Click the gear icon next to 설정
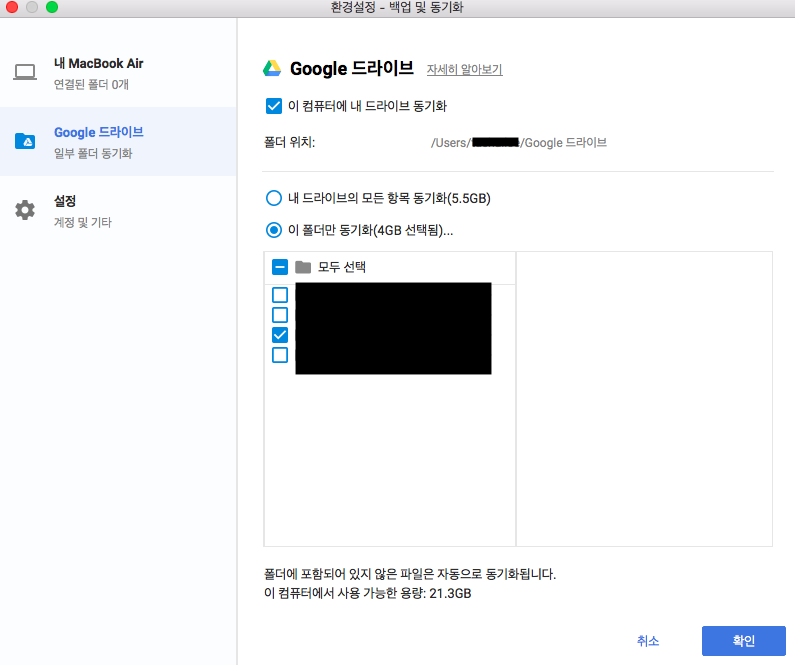Viewport: 795px width, 665px height. pos(25,210)
